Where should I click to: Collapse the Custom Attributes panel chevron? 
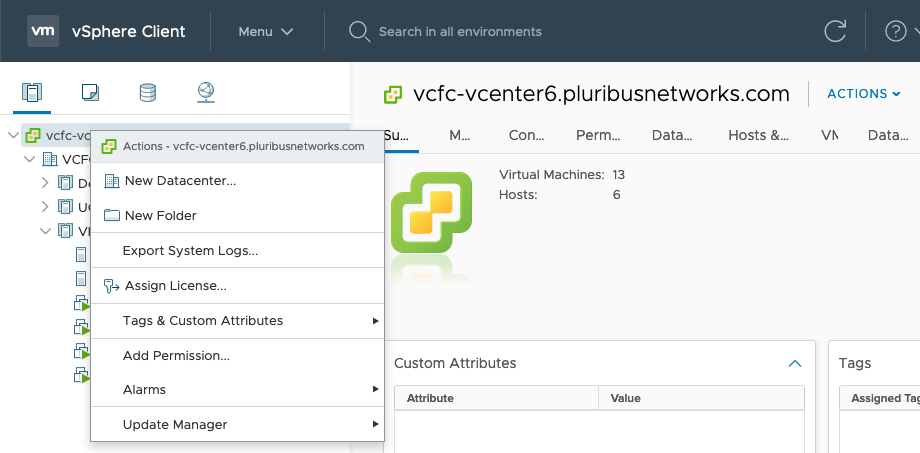point(794,363)
